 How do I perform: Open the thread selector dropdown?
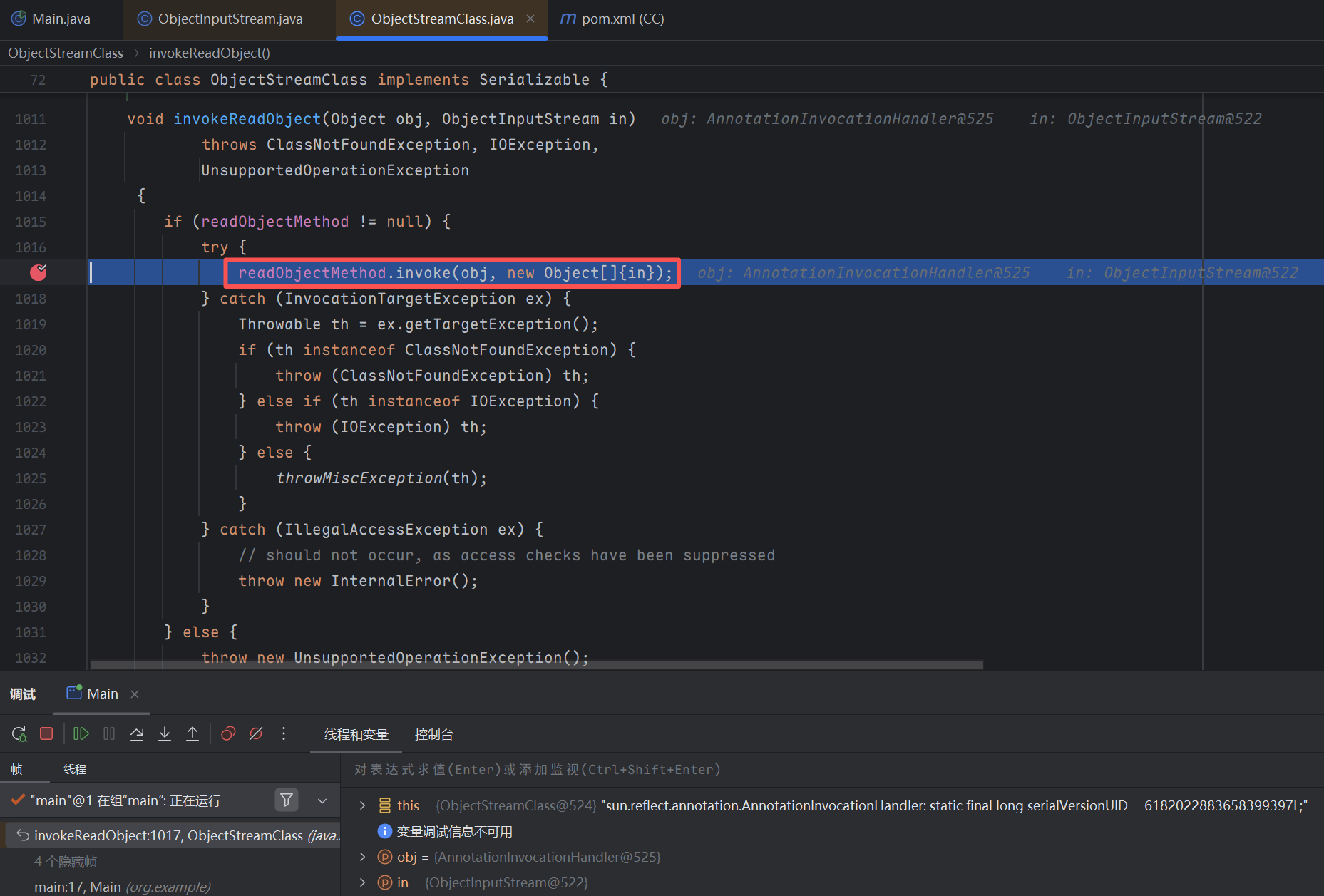(x=322, y=800)
